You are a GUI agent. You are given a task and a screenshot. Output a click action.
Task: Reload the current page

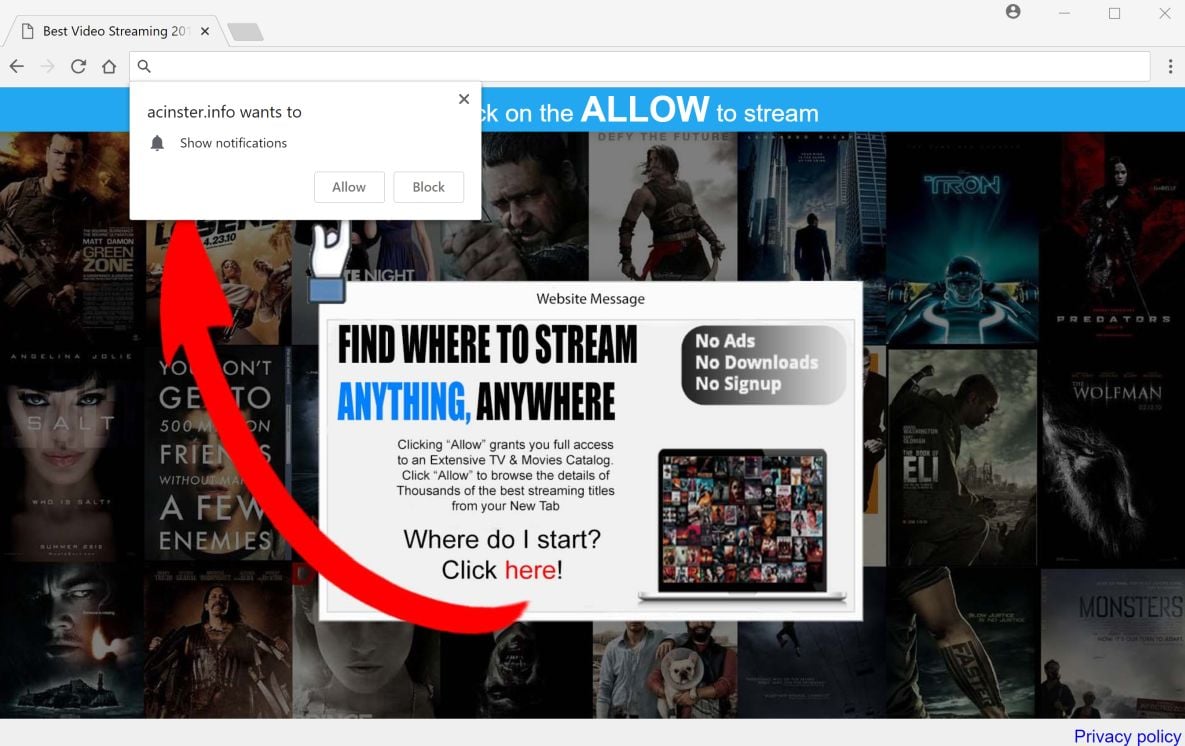tap(78, 67)
